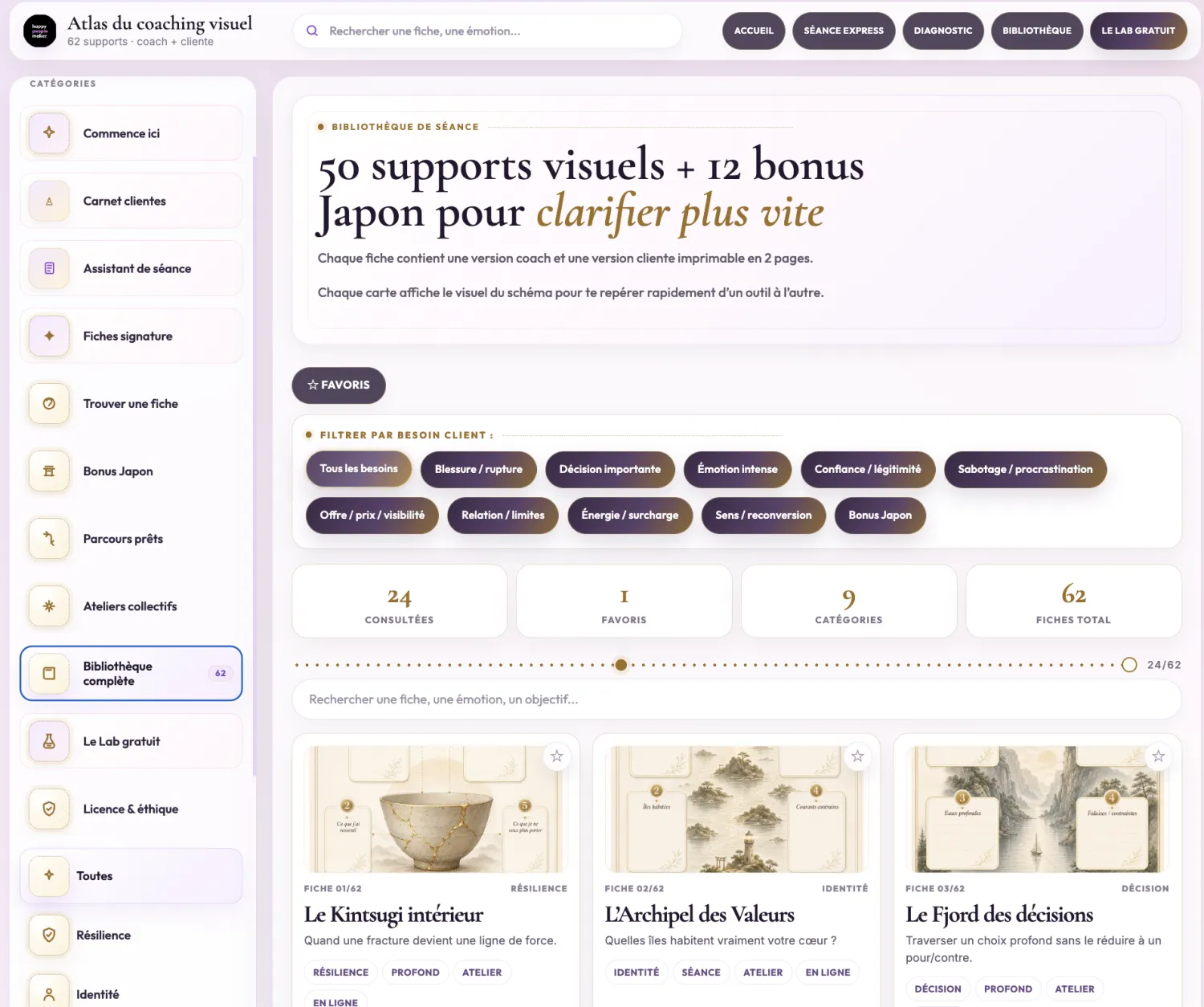The width and height of the screenshot is (1204, 1007).
Task: Click the Ateliers collectifs asterisk icon
Action: [49, 605]
